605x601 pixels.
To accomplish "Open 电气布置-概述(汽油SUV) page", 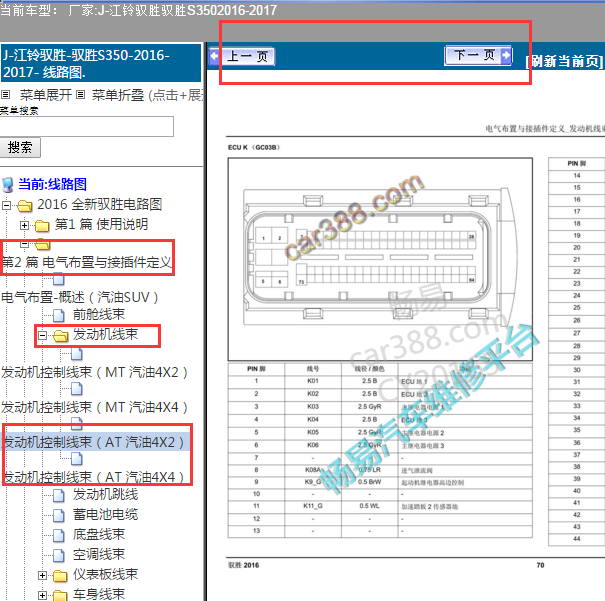I will click(79, 297).
